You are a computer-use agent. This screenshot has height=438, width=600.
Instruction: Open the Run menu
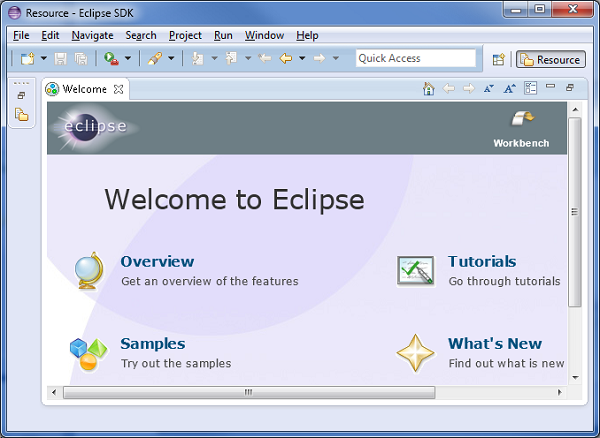tap(223, 36)
